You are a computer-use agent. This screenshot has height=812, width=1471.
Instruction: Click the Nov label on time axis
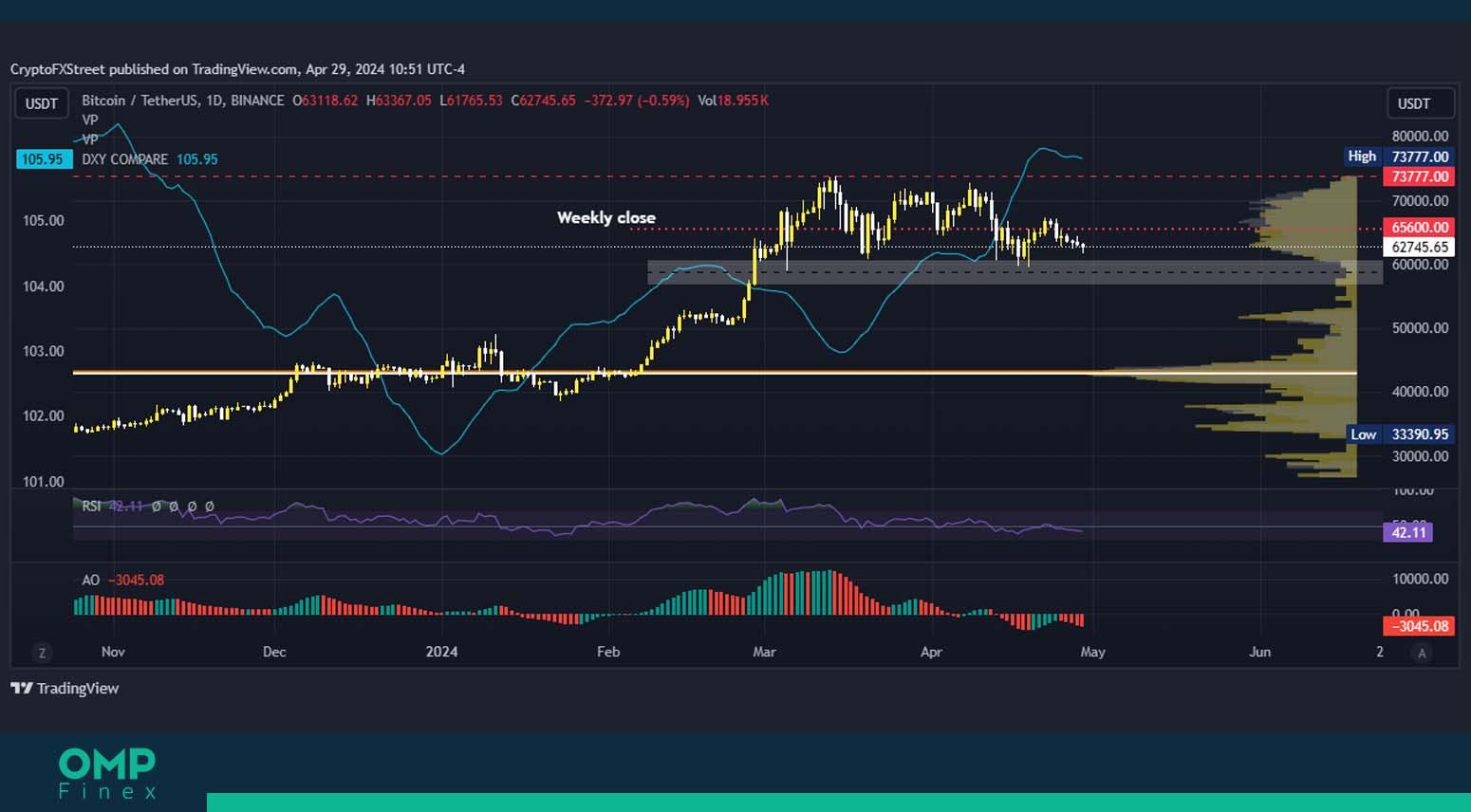click(113, 652)
